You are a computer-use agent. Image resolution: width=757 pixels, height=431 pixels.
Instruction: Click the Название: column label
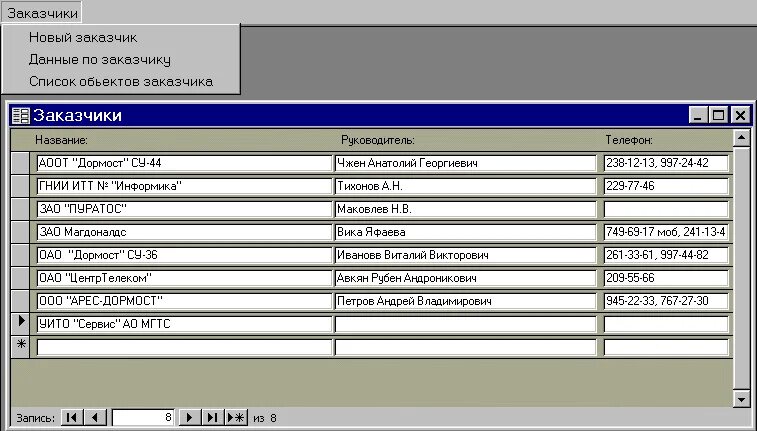pos(61,140)
